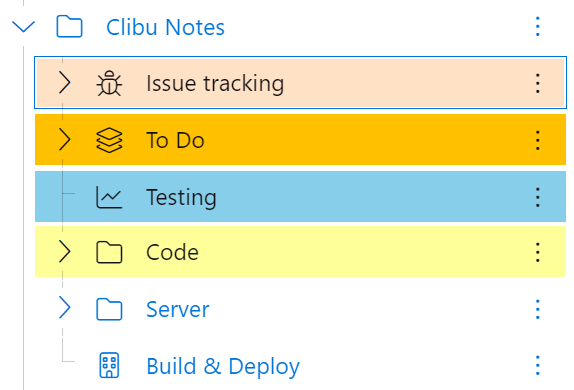Image resolution: width=574 pixels, height=390 pixels.
Task: Open the To Do options menu
Action: tap(537, 140)
